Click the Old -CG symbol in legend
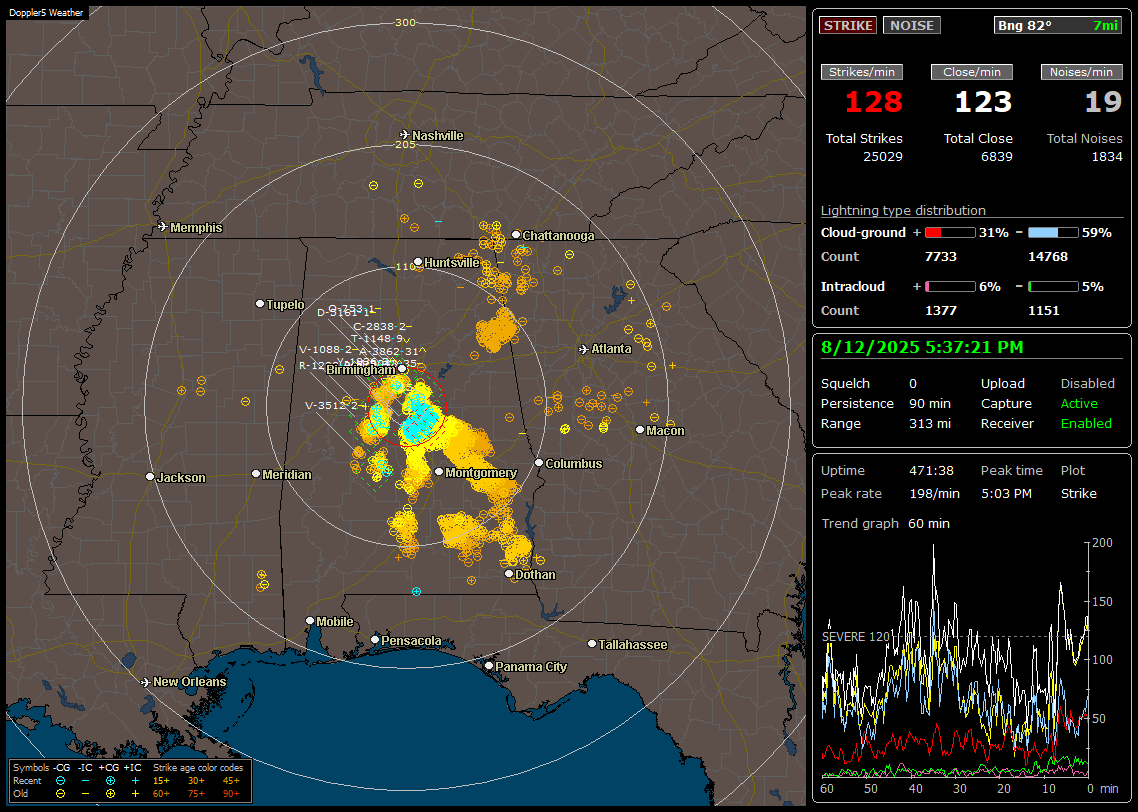1138x812 pixels. [x=61, y=794]
